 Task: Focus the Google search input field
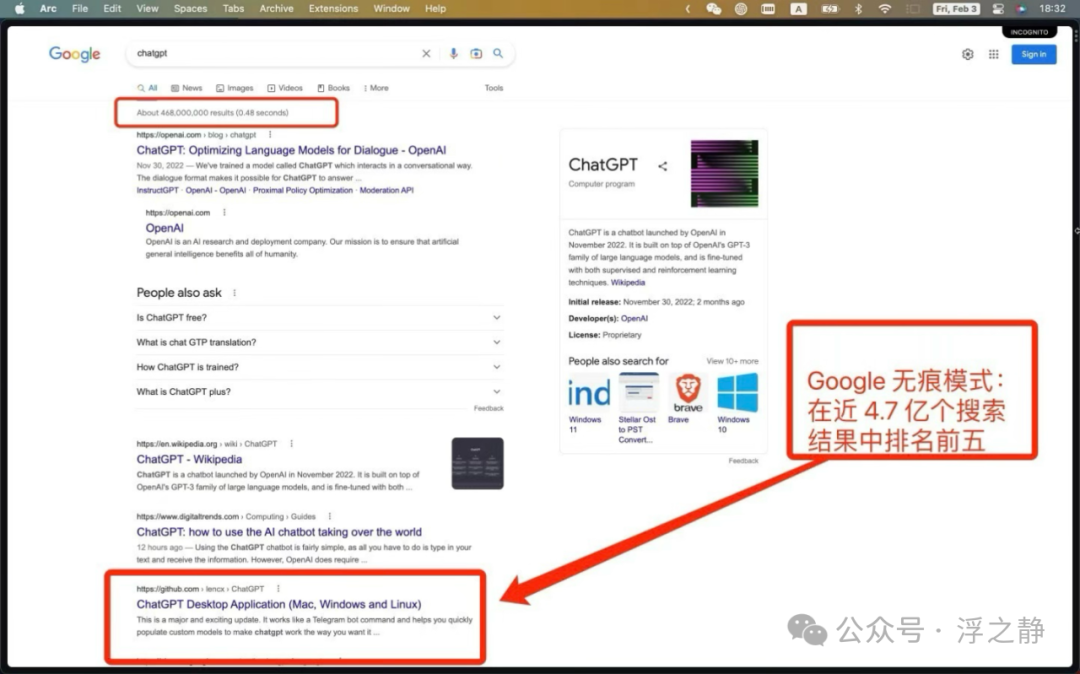(276, 54)
